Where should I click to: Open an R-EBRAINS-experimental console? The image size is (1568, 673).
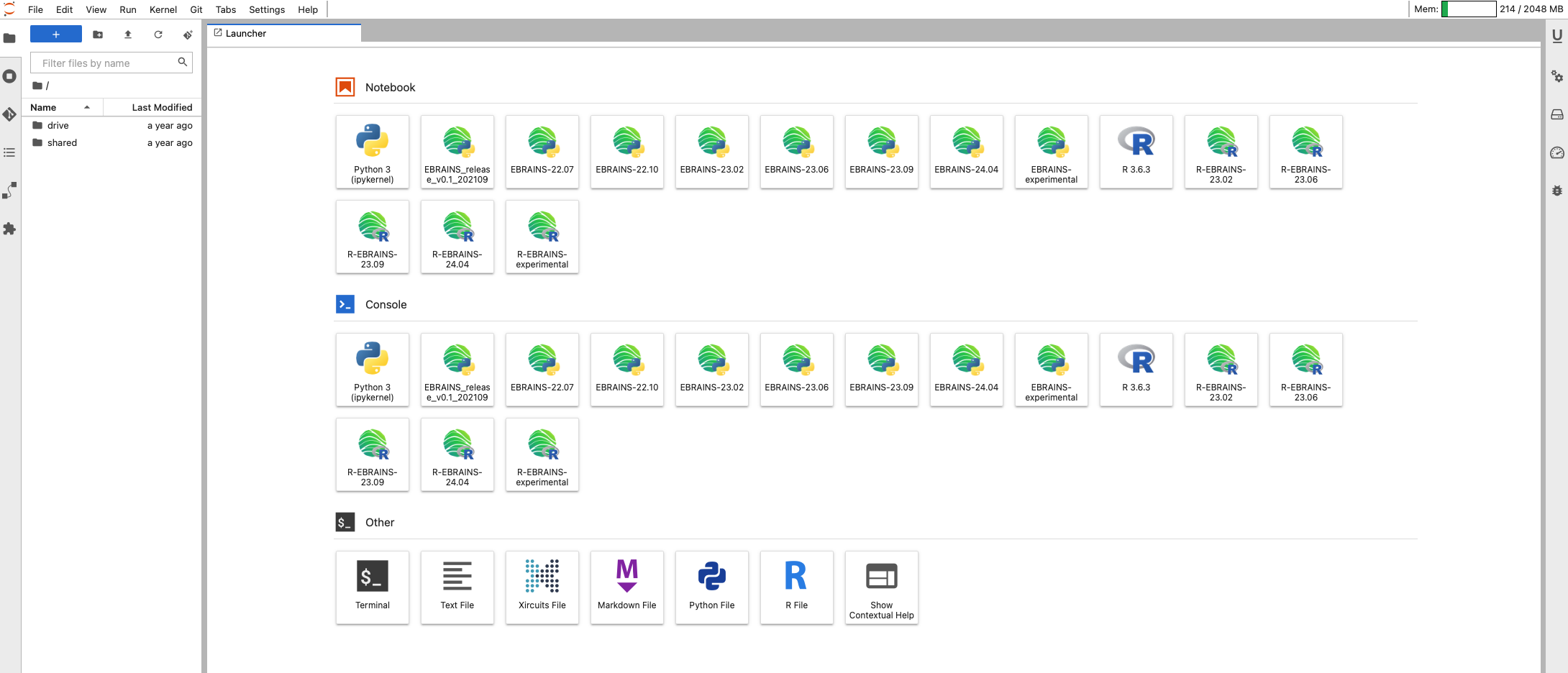tap(542, 454)
